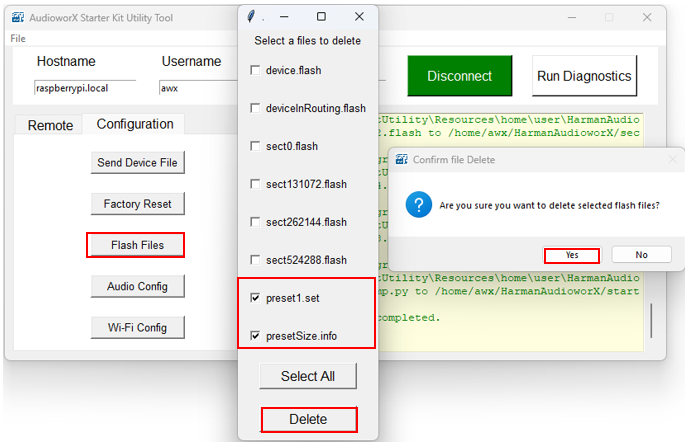Click the Factory Reset button

pyautogui.click(x=138, y=204)
